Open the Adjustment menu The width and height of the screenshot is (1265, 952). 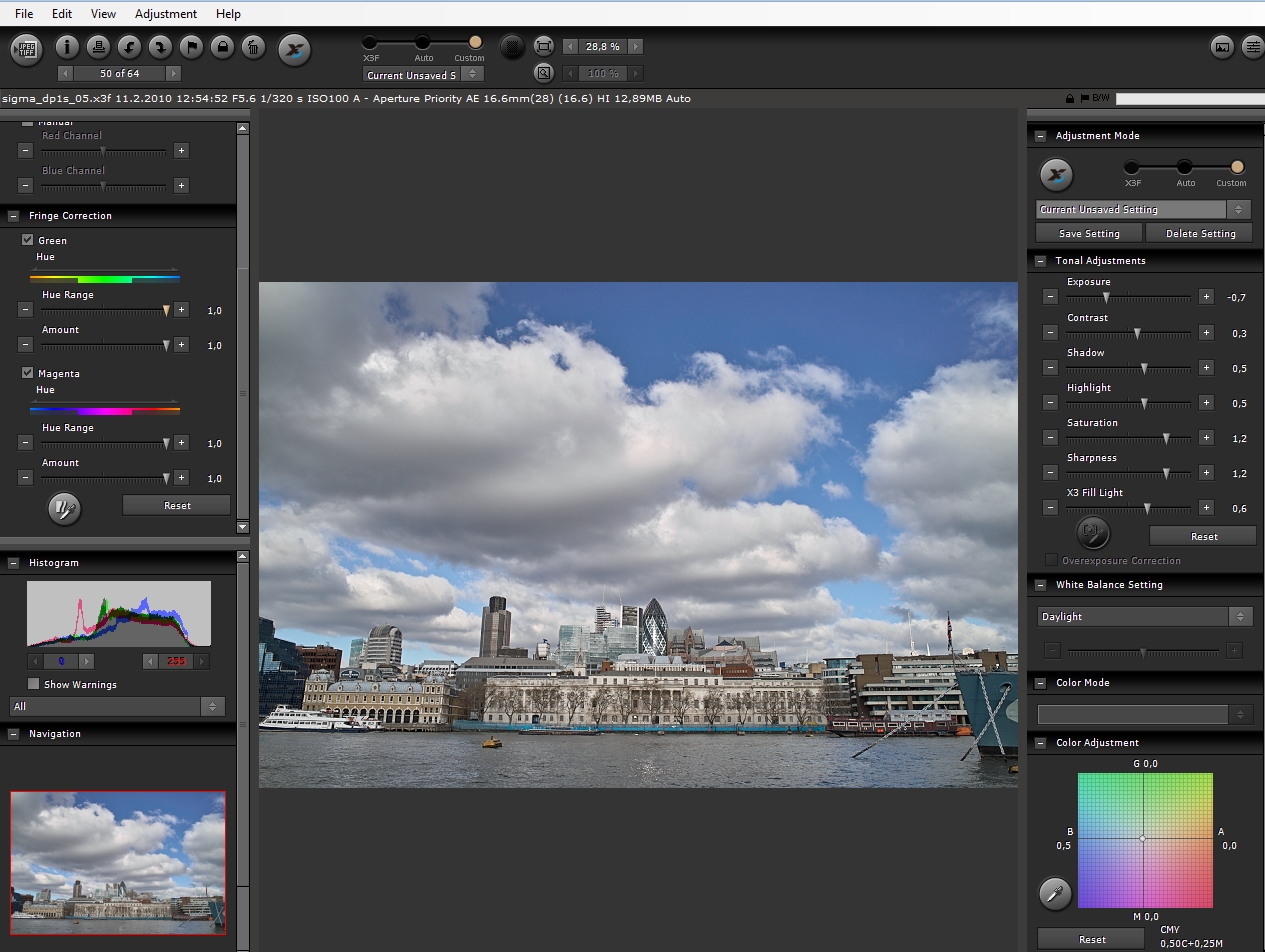tap(166, 14)
